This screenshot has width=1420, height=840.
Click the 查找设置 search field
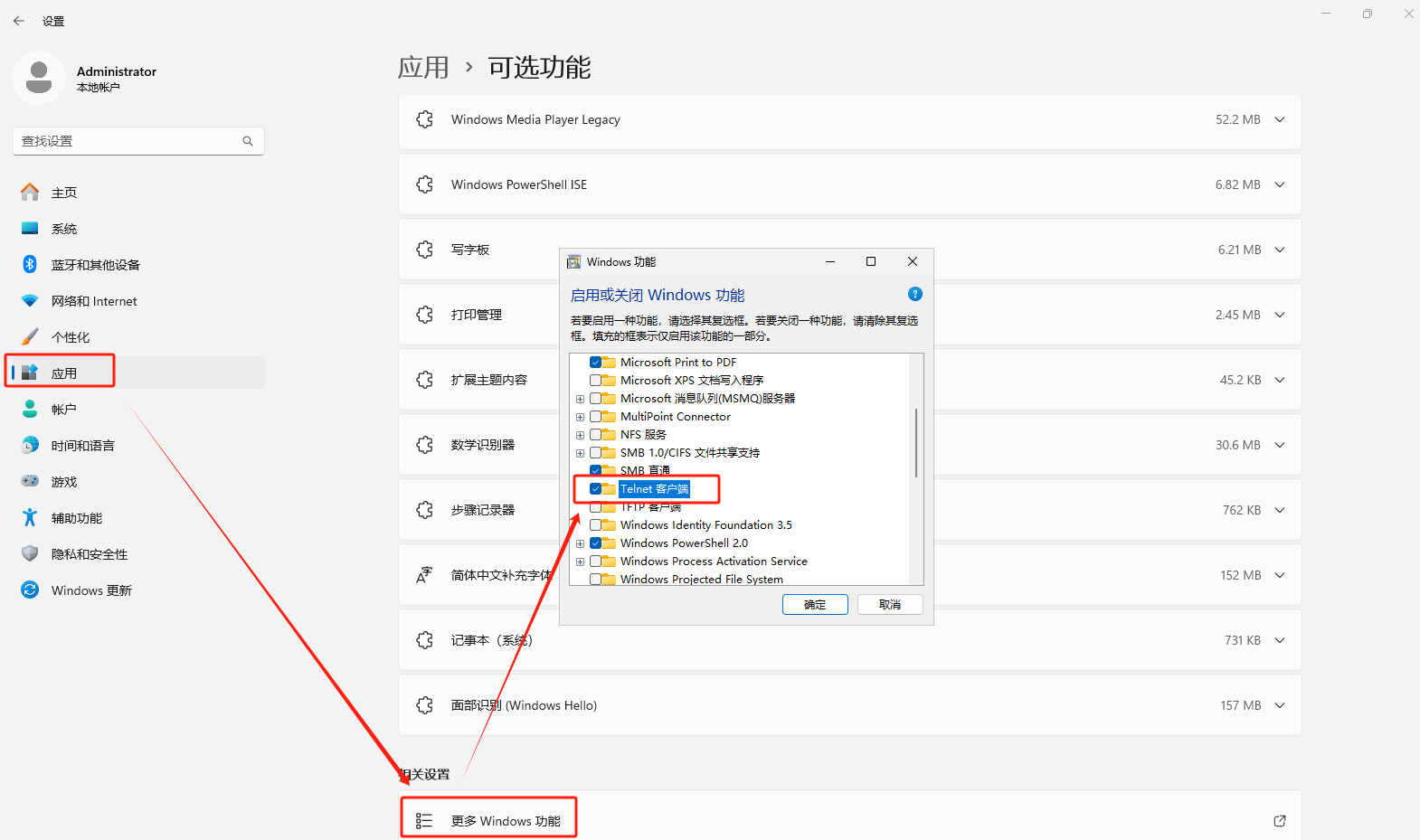137,141
